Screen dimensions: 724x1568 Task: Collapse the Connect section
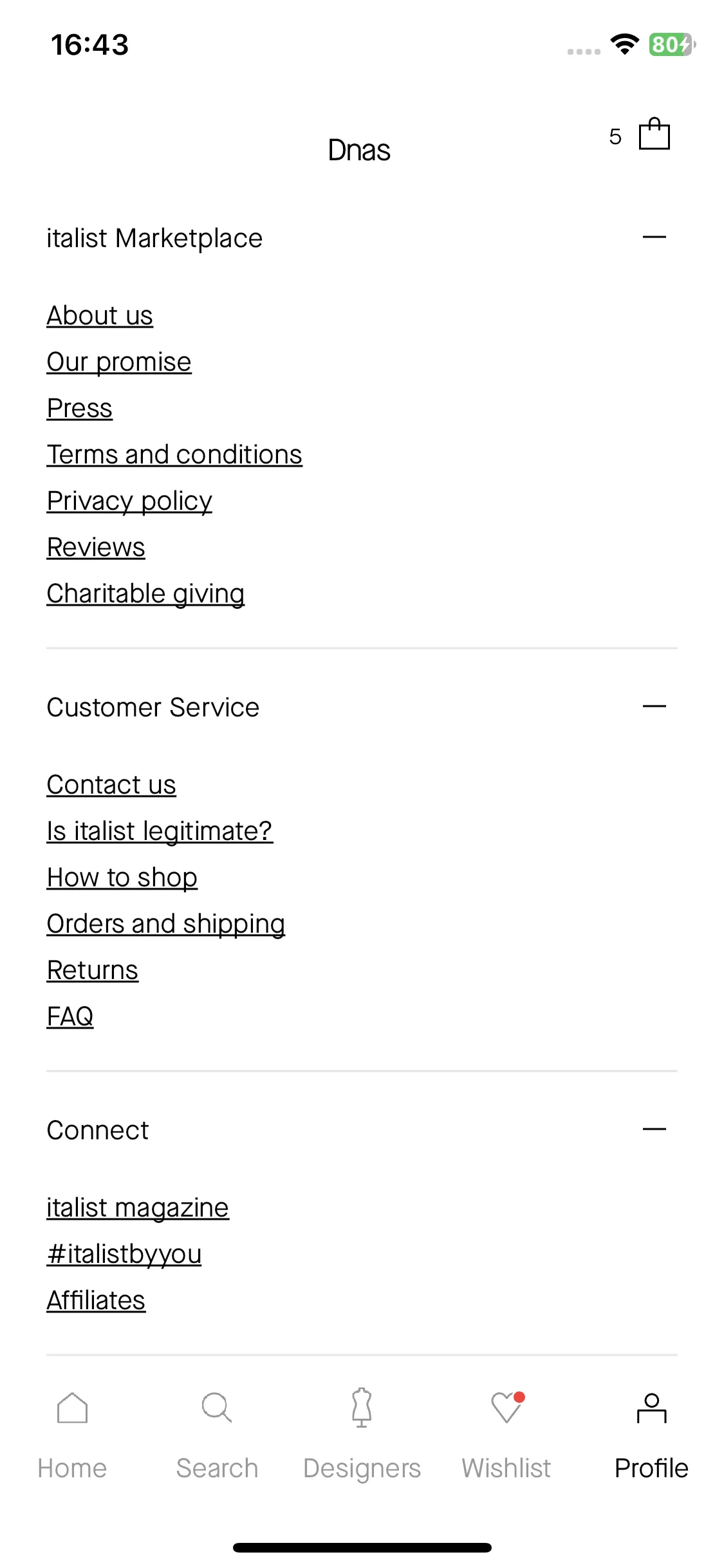654,1130
